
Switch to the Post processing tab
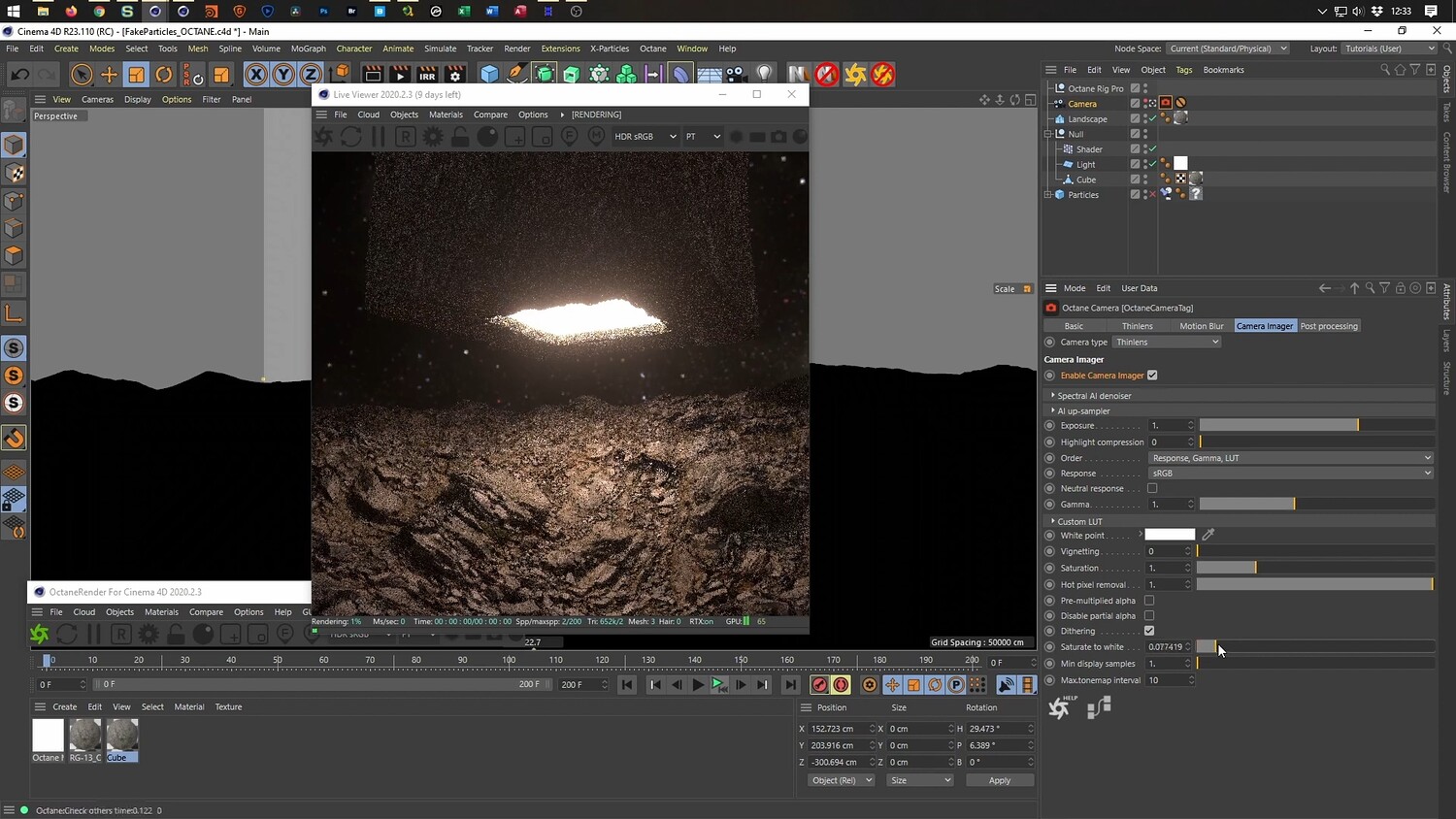1329,326
